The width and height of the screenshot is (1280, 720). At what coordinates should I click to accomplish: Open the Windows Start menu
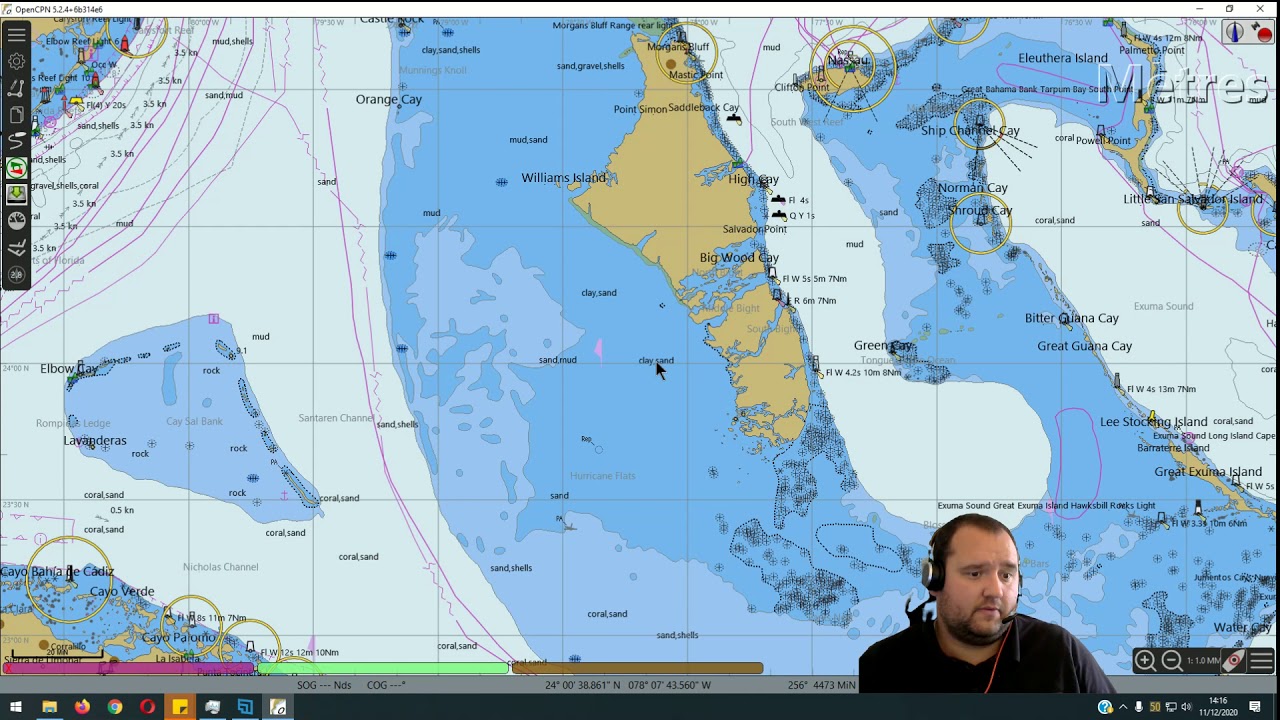16,708
